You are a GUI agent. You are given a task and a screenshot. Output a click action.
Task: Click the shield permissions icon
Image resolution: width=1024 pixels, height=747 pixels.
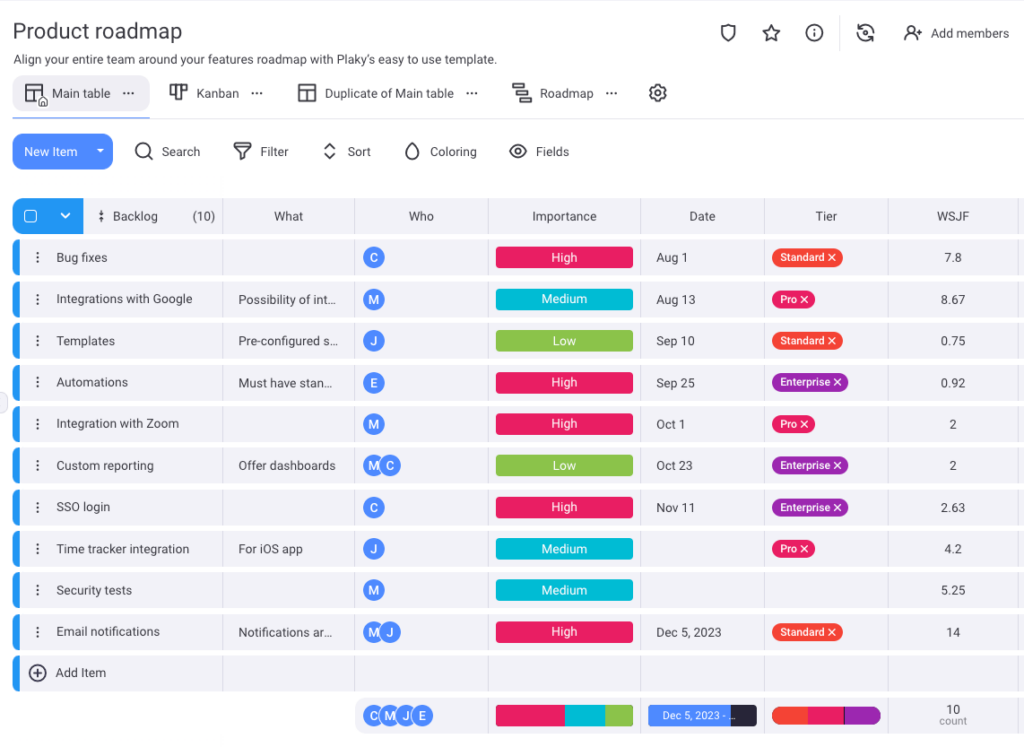pos(728,33)
